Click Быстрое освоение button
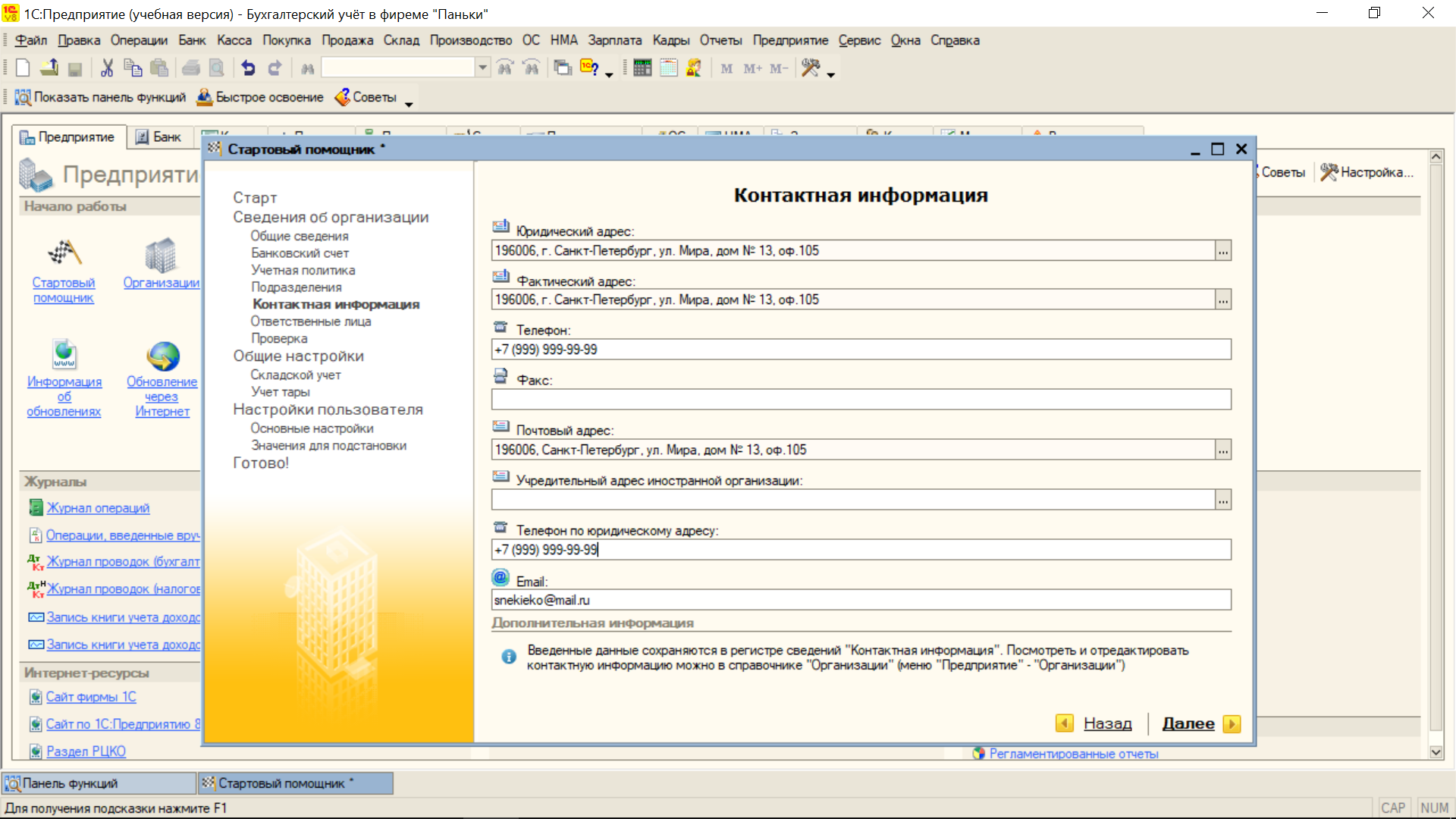 pyautogui.click(x=260, y=97)
